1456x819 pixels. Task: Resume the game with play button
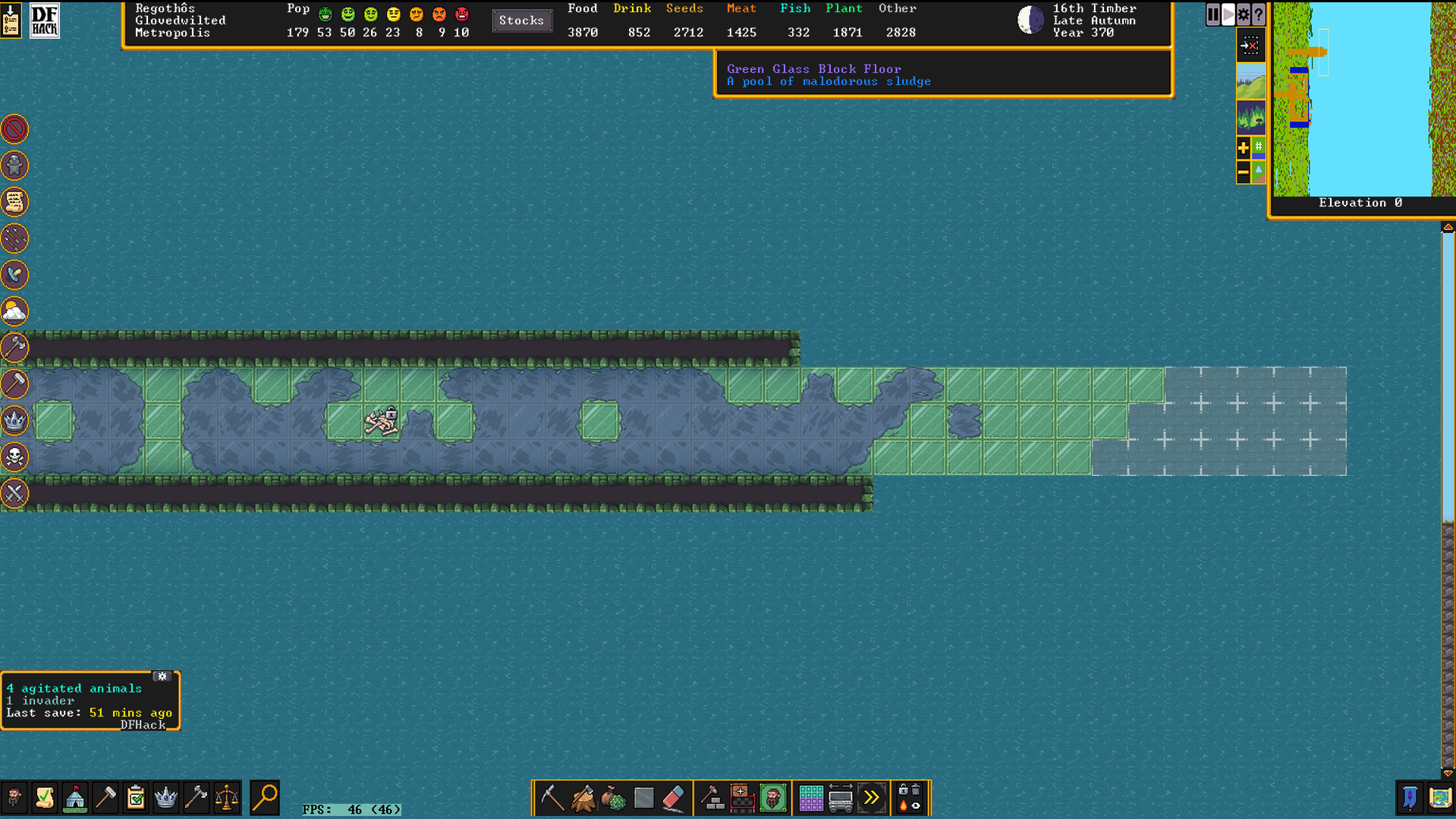(x=1228, y=14)
